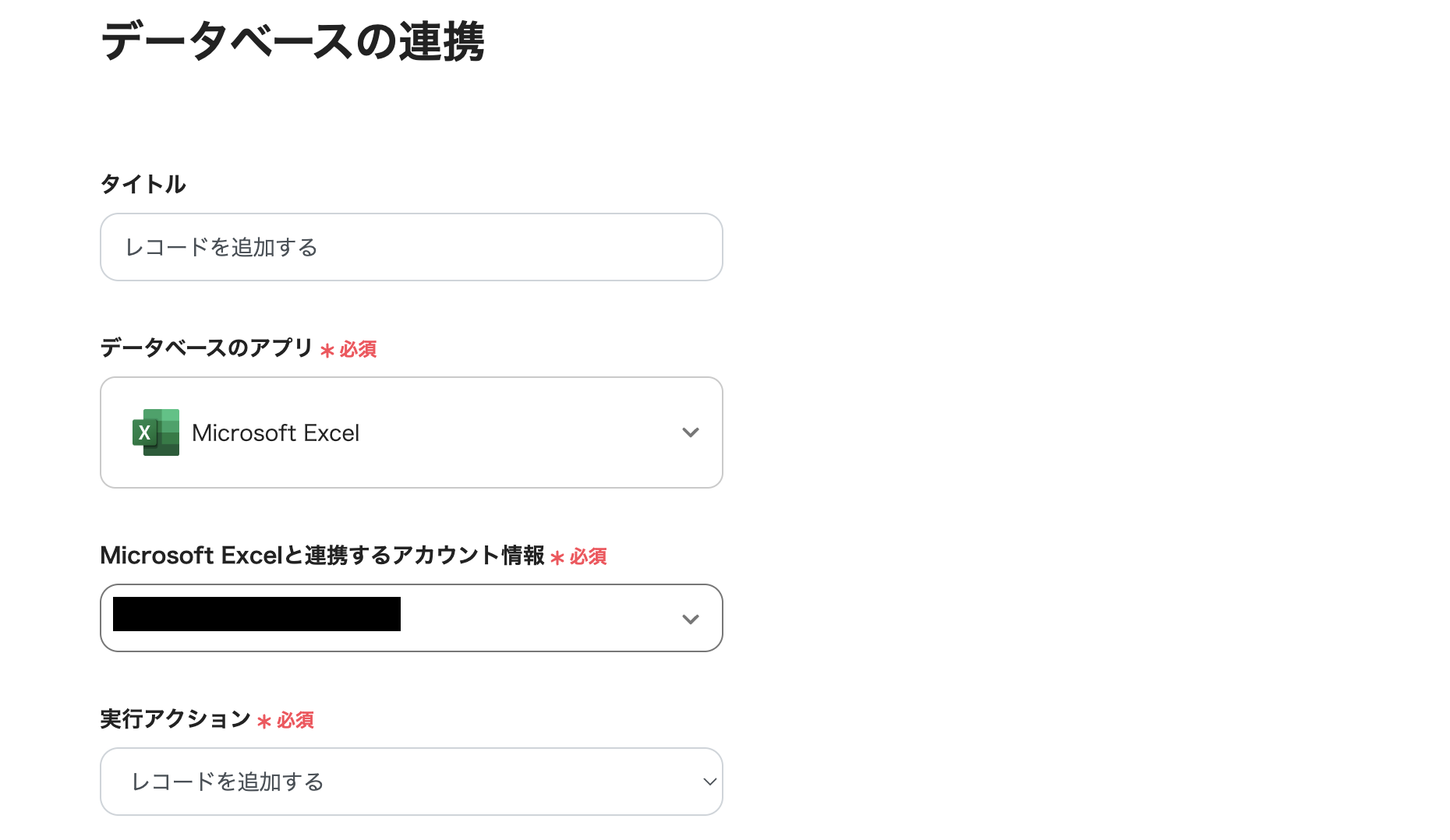Click the レコードを追加する placeholder text box
This screenshot has height=840, width=1450.
tap(411, 247)
